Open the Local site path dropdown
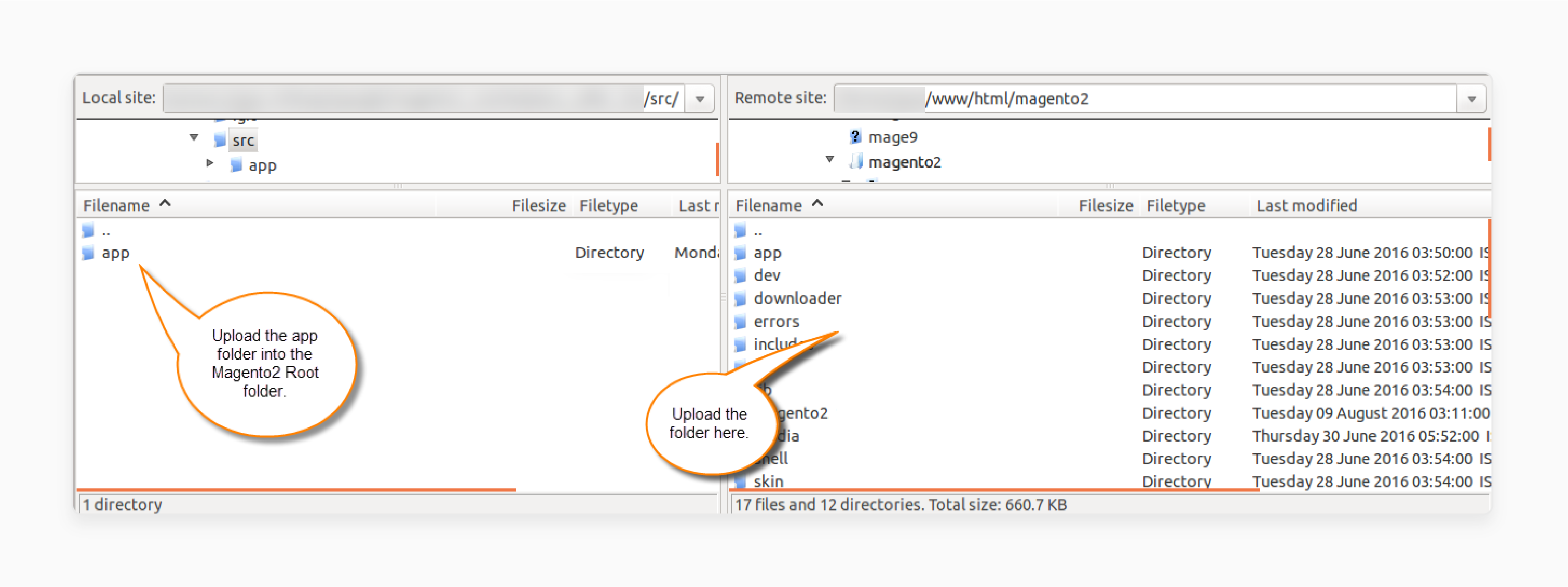The width and height of the screenshot is (1568, 587). (x=700, y=99)
